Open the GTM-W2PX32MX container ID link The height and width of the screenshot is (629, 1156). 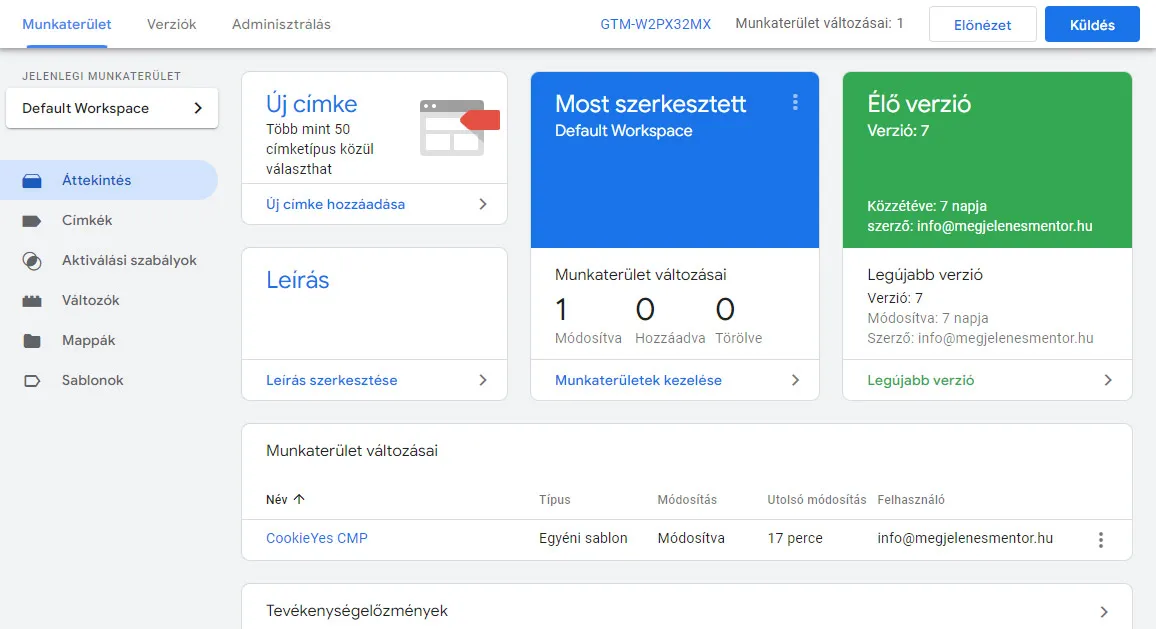[x=655, y=24]
